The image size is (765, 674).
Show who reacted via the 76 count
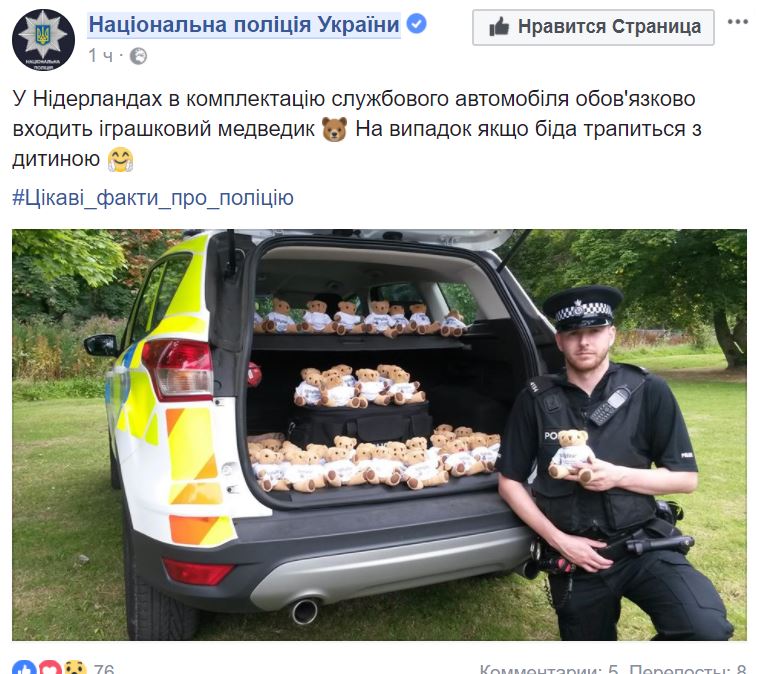click(x=104, y=669)
